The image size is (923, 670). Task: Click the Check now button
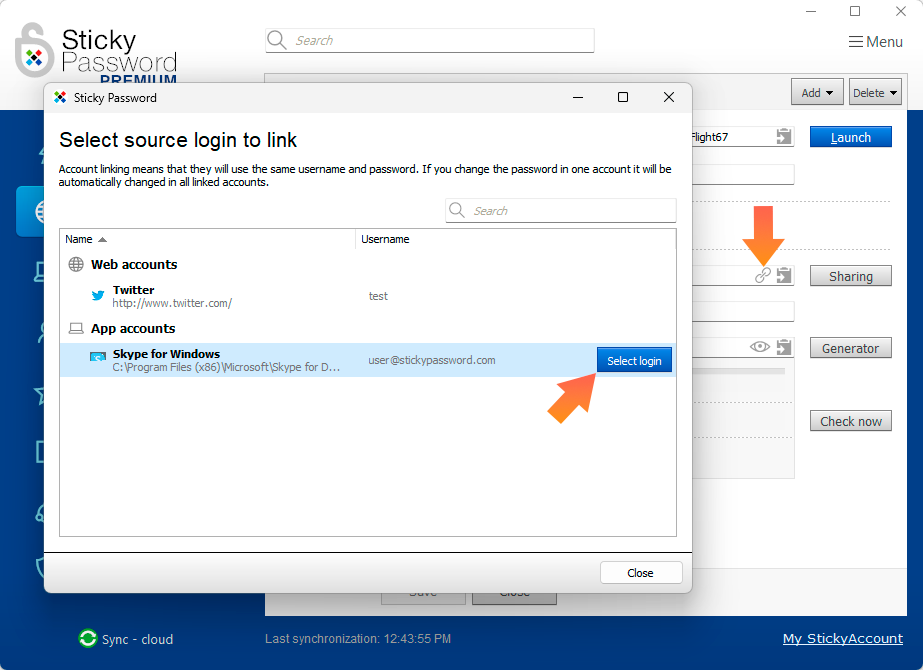851,421
